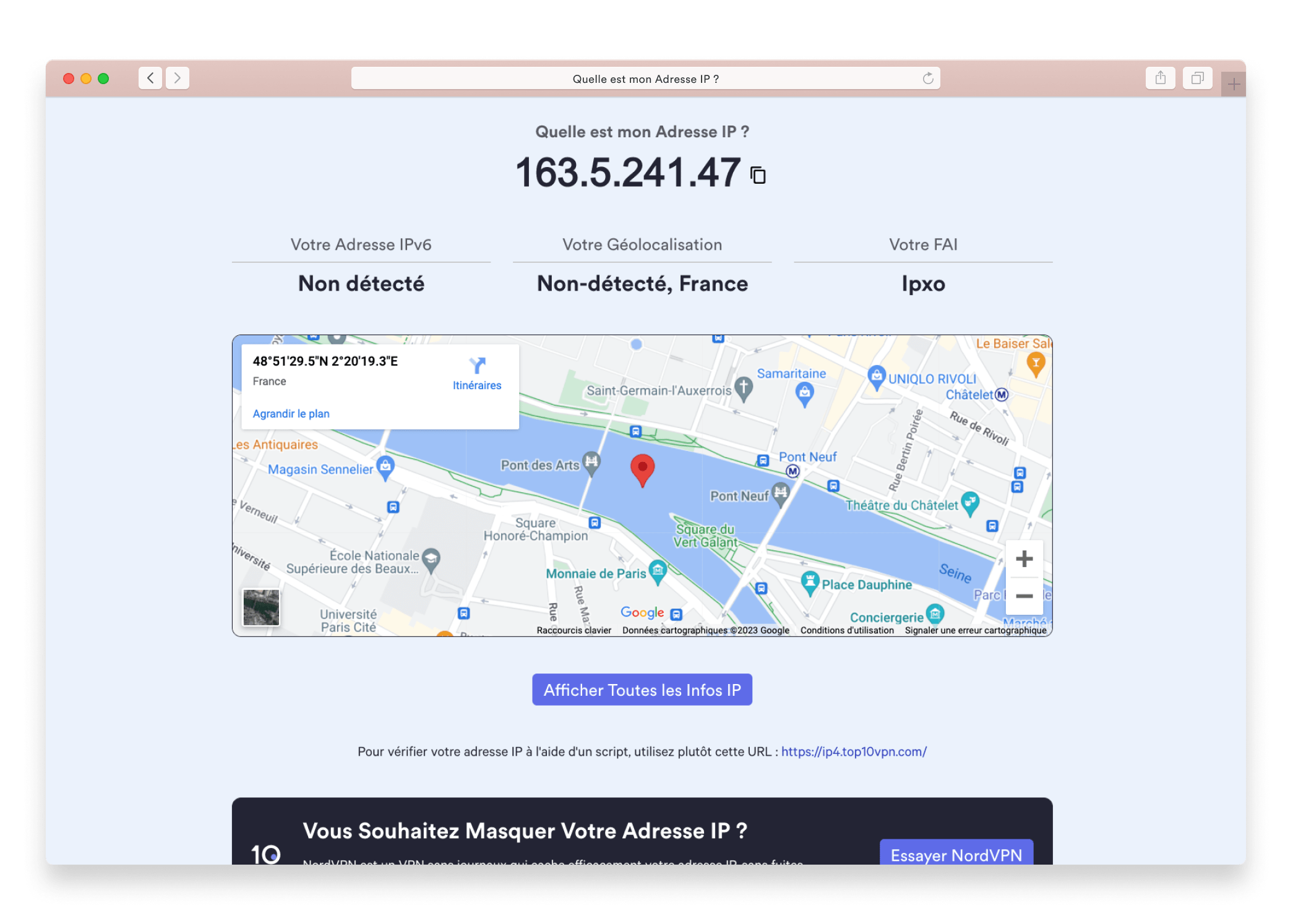Reload the page with the refresh icon
The height and width of the screenshot is (924, 1293).
pos(927,79)
